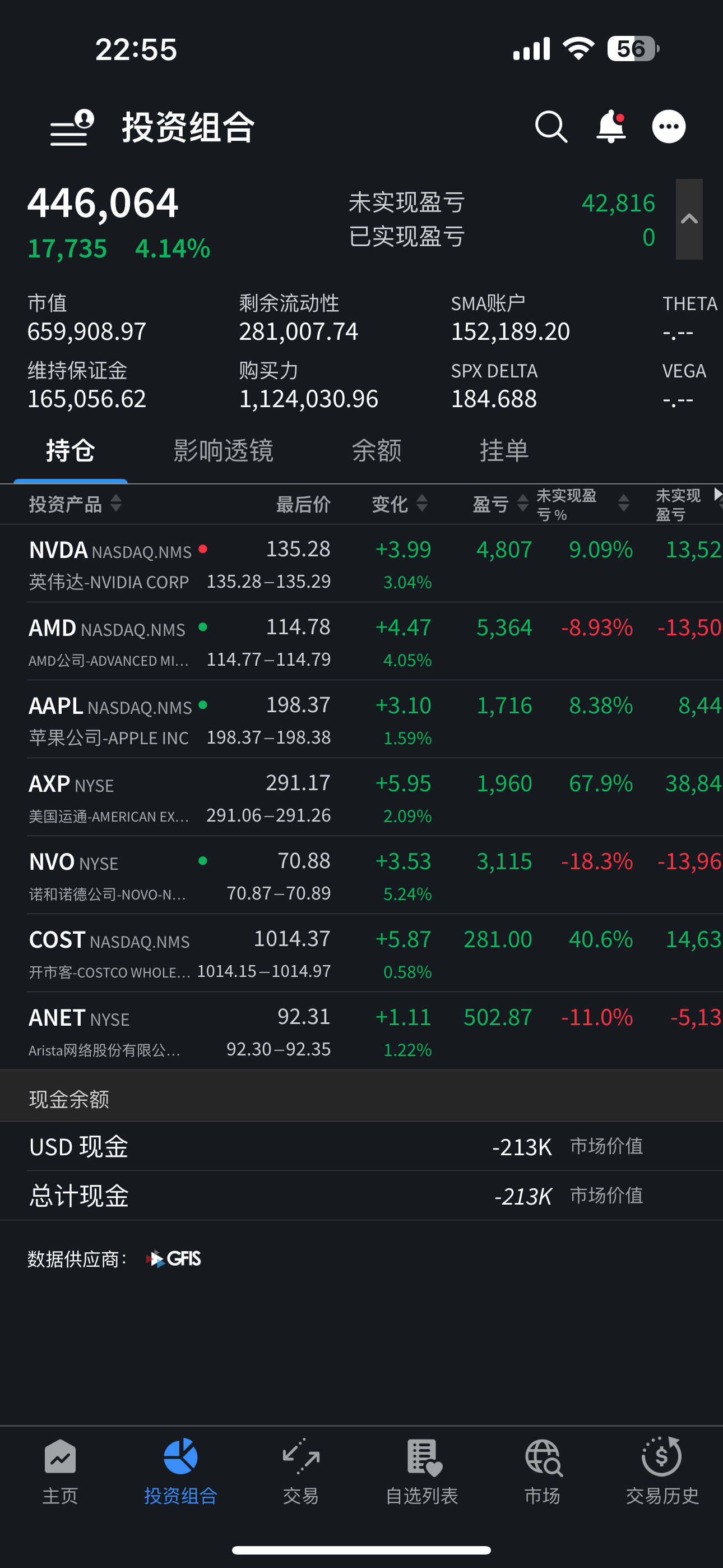
Task: Sort by 变化 column arrows
Action: (421, 504)
